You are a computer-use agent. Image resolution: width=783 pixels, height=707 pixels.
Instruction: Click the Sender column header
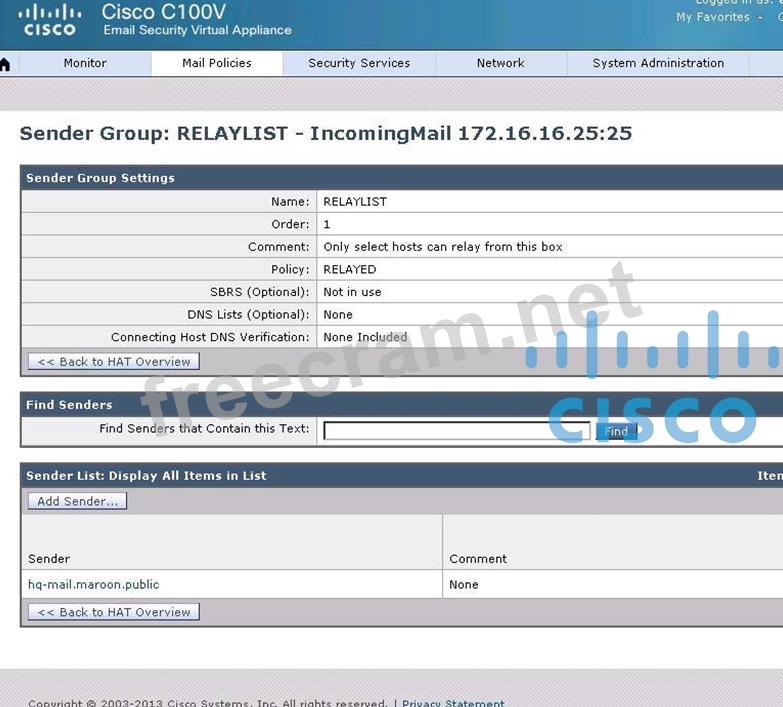click(49, 559)
